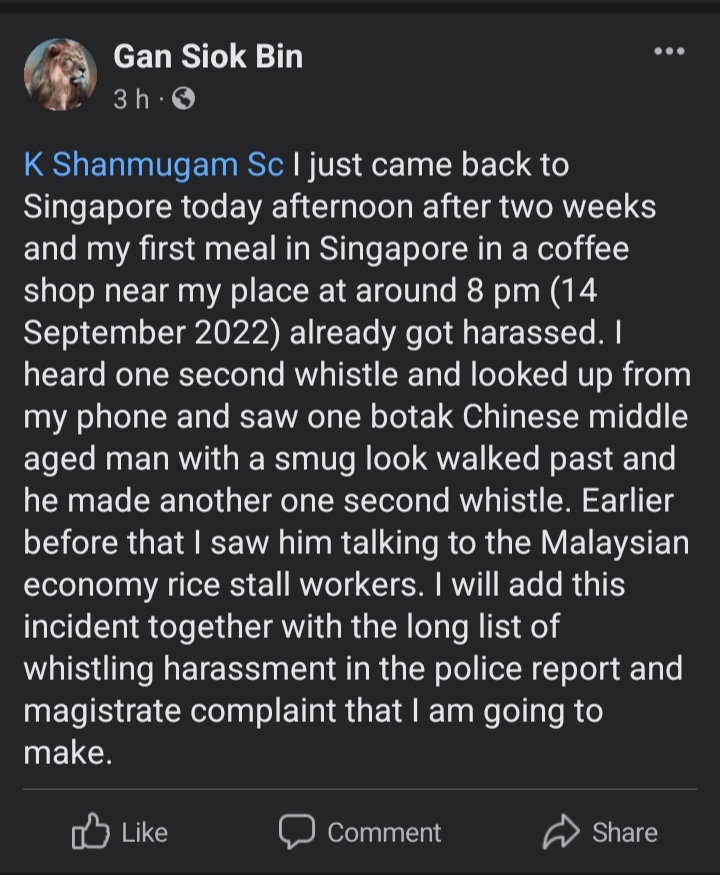Tap the '3 h' post timestamp

pos(130,99)
